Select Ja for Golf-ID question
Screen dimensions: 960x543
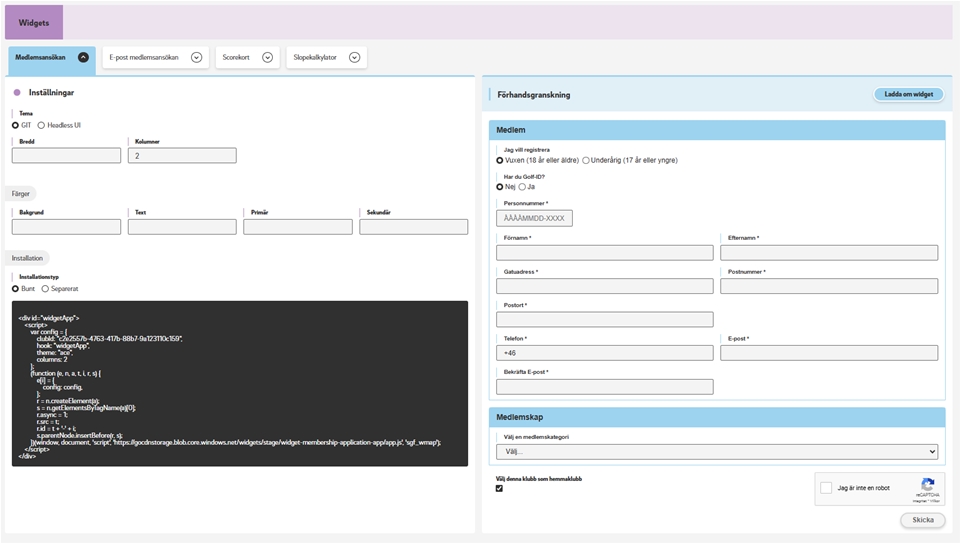[x=522, y=186]
